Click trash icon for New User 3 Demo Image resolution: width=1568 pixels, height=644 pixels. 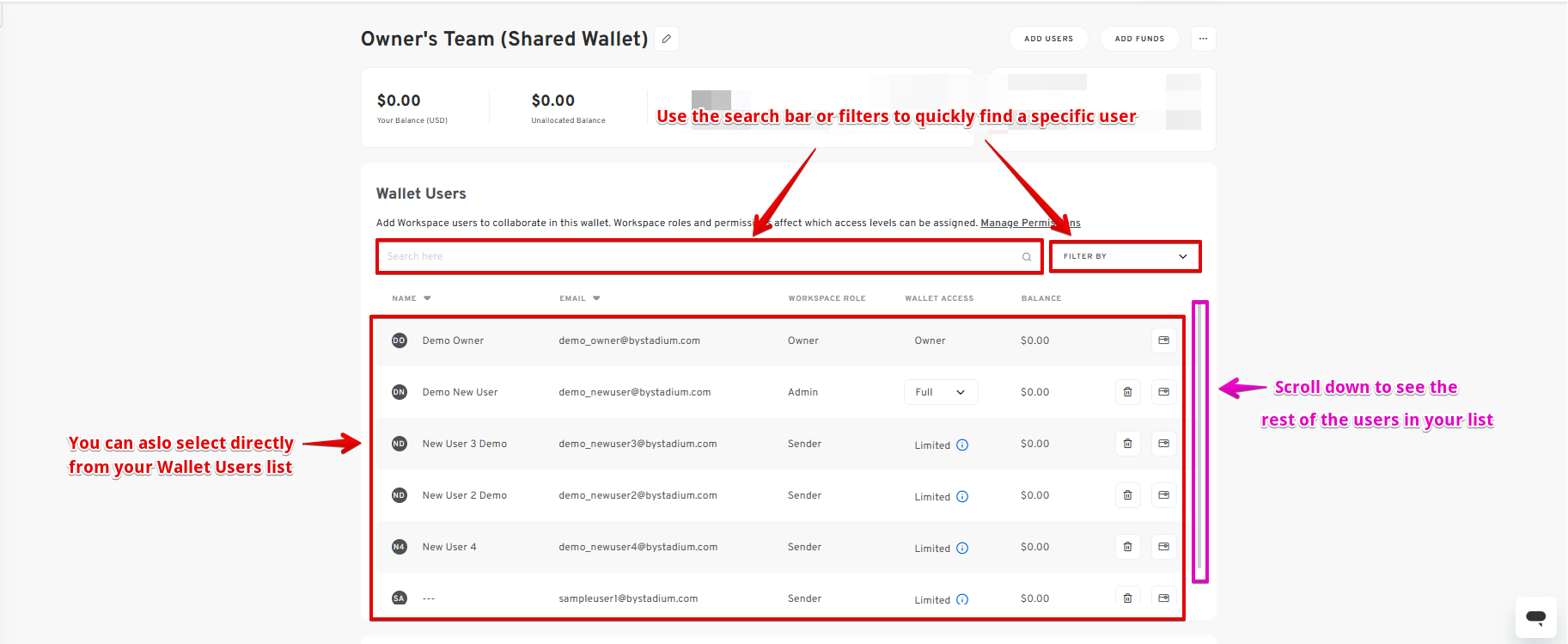pyautogui.click(x=1127, y=444)
